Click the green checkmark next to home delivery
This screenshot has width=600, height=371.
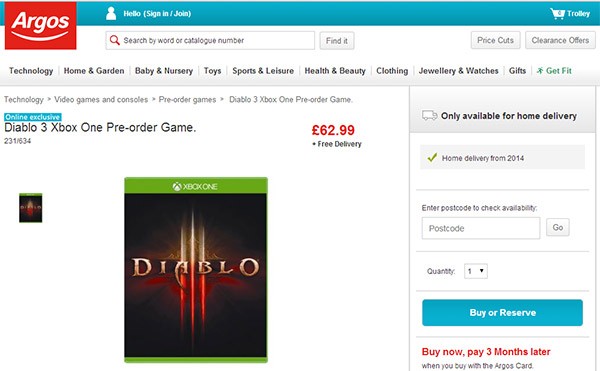(x=432, y=158)
